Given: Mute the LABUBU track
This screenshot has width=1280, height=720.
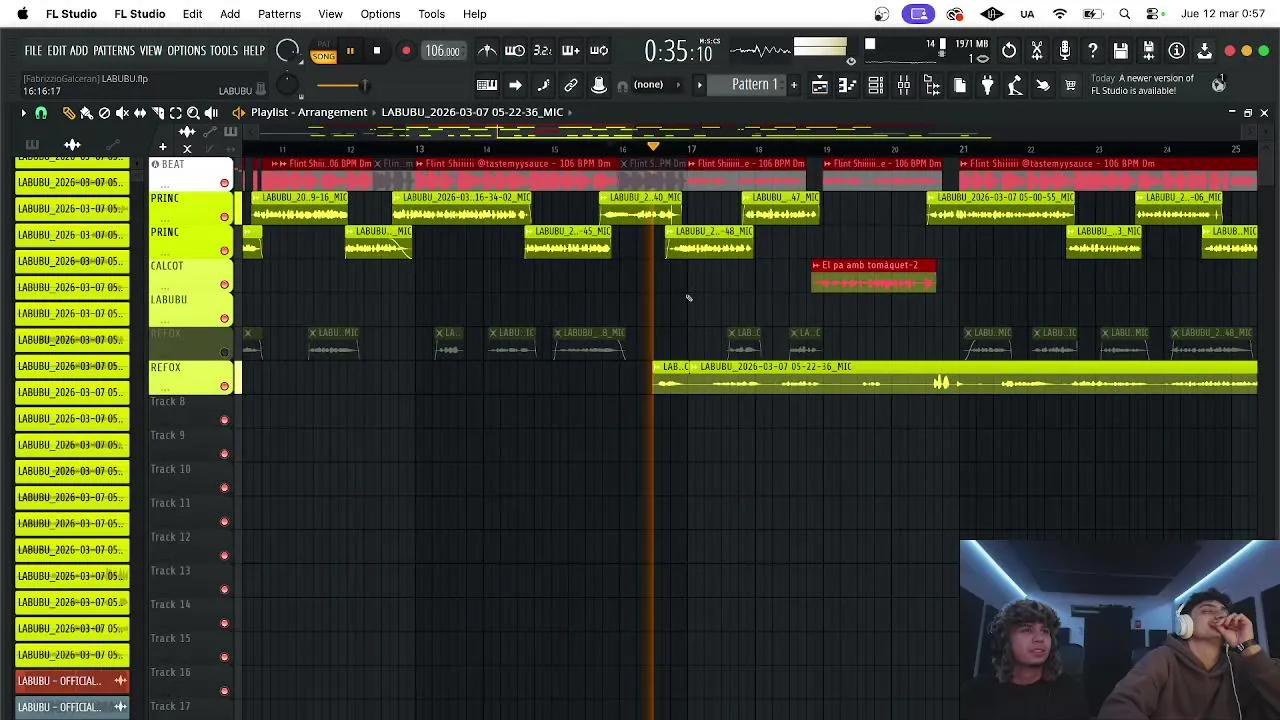Looking at the screenshot, I should 224,319.
